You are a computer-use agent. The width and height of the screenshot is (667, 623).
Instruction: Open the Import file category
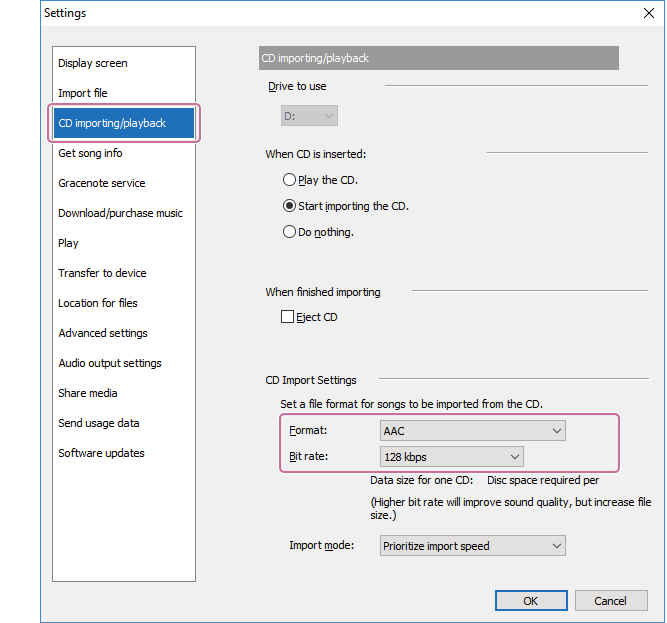(x=83, y=93)
